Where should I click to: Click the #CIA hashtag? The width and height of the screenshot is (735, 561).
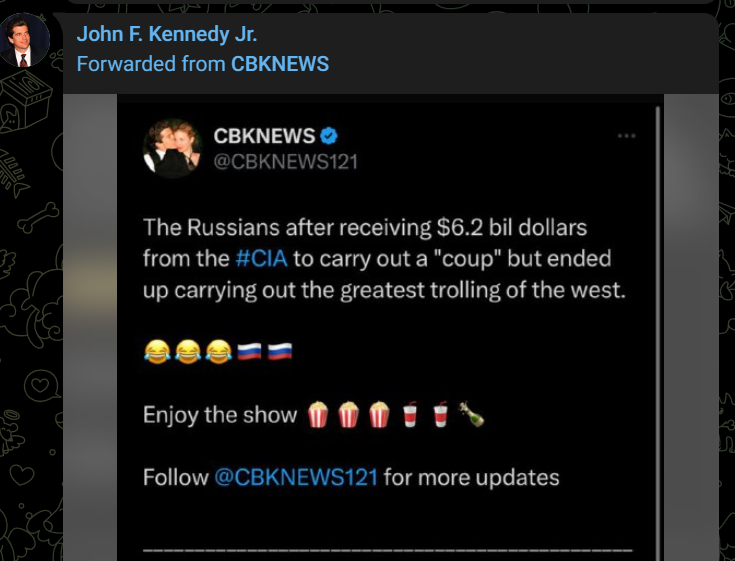262,259
